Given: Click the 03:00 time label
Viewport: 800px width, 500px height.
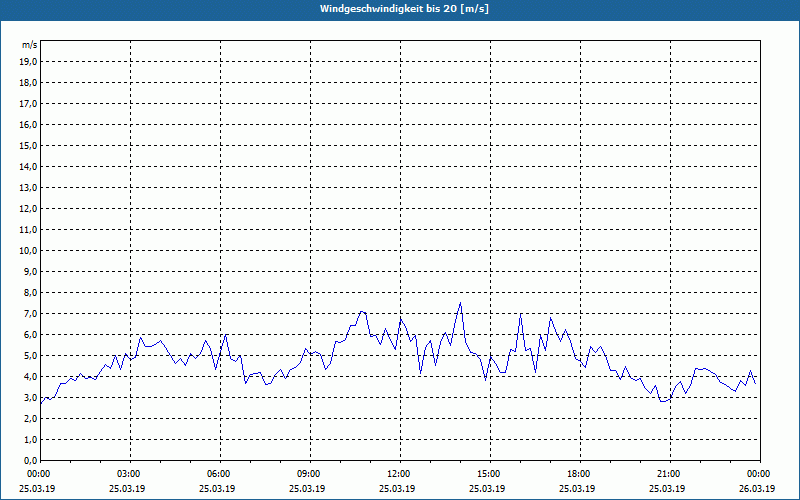Looking at the screenshot, I should (131, 474).
